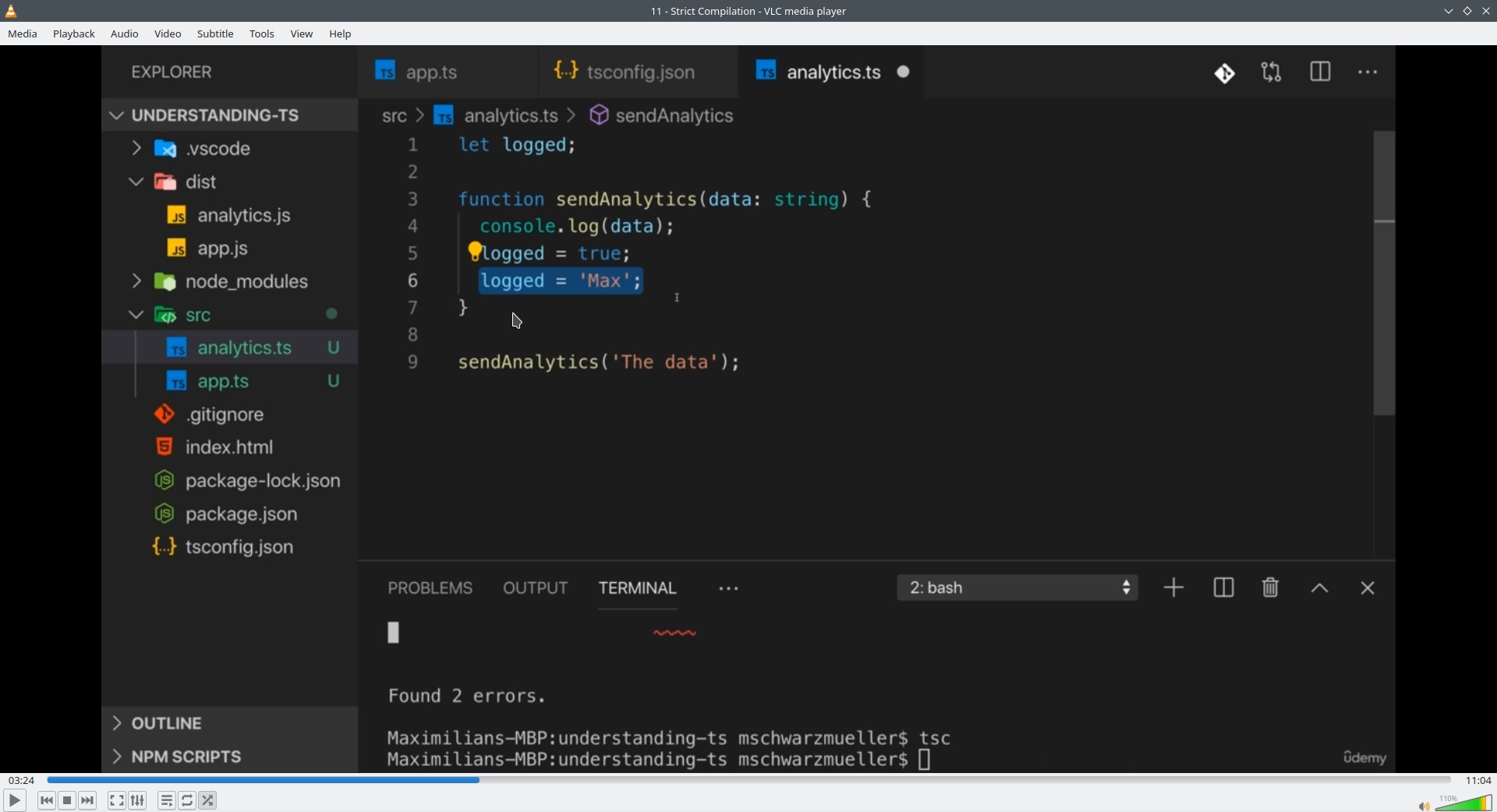Viewport: 1497px width, 812px height.
Task: Click the VLC play button
Action: [15, 800]
